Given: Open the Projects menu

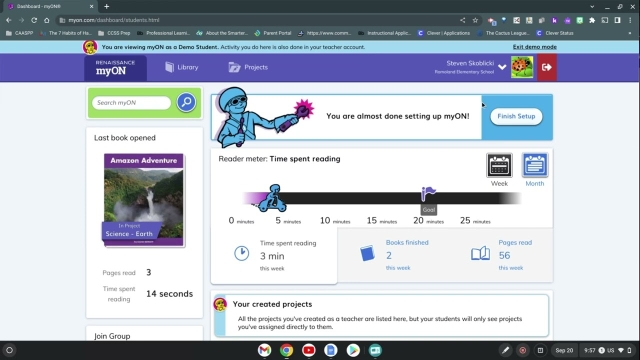Looking at the screenshot, I should [x=248, y=67].
